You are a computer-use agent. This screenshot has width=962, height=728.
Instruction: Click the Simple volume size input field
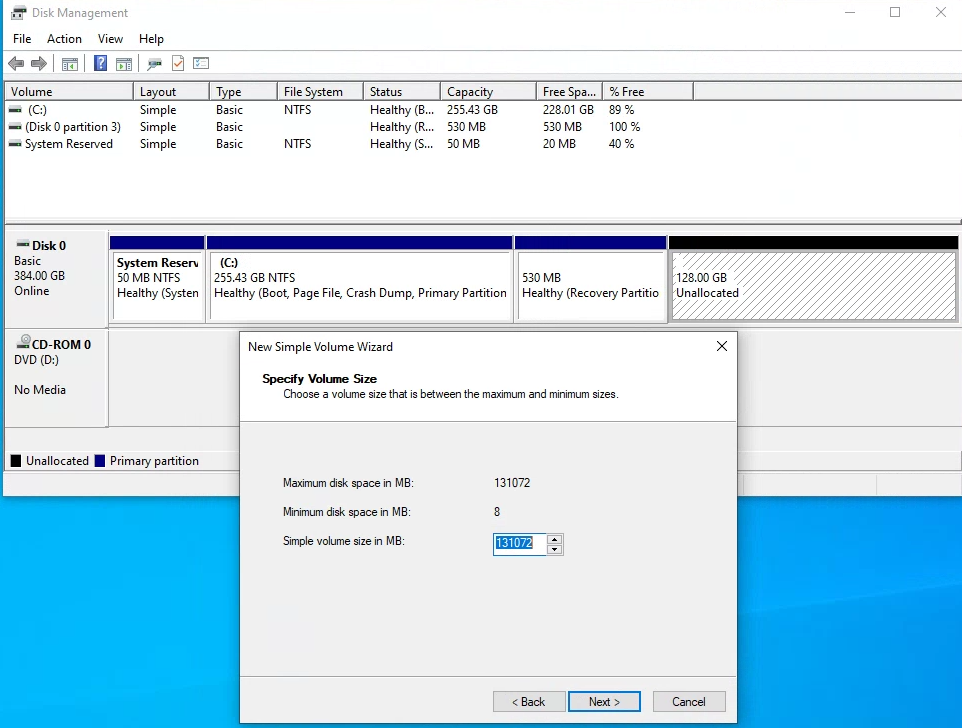tap(519, 544)
